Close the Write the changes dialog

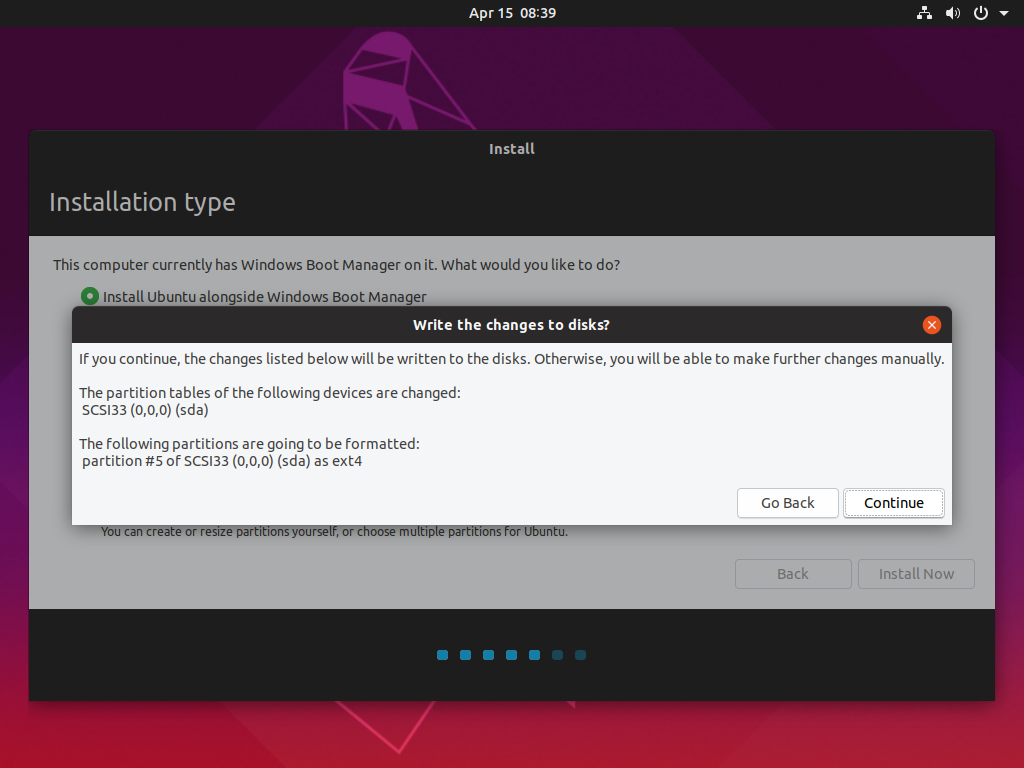coord(931,325)
